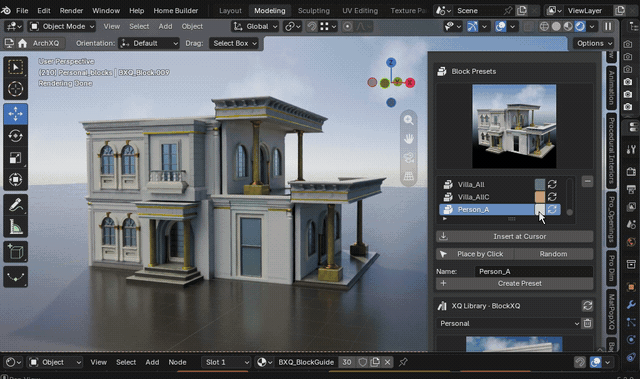
Task: Open the viewport Add menu
Action: [x=165, y=27]
